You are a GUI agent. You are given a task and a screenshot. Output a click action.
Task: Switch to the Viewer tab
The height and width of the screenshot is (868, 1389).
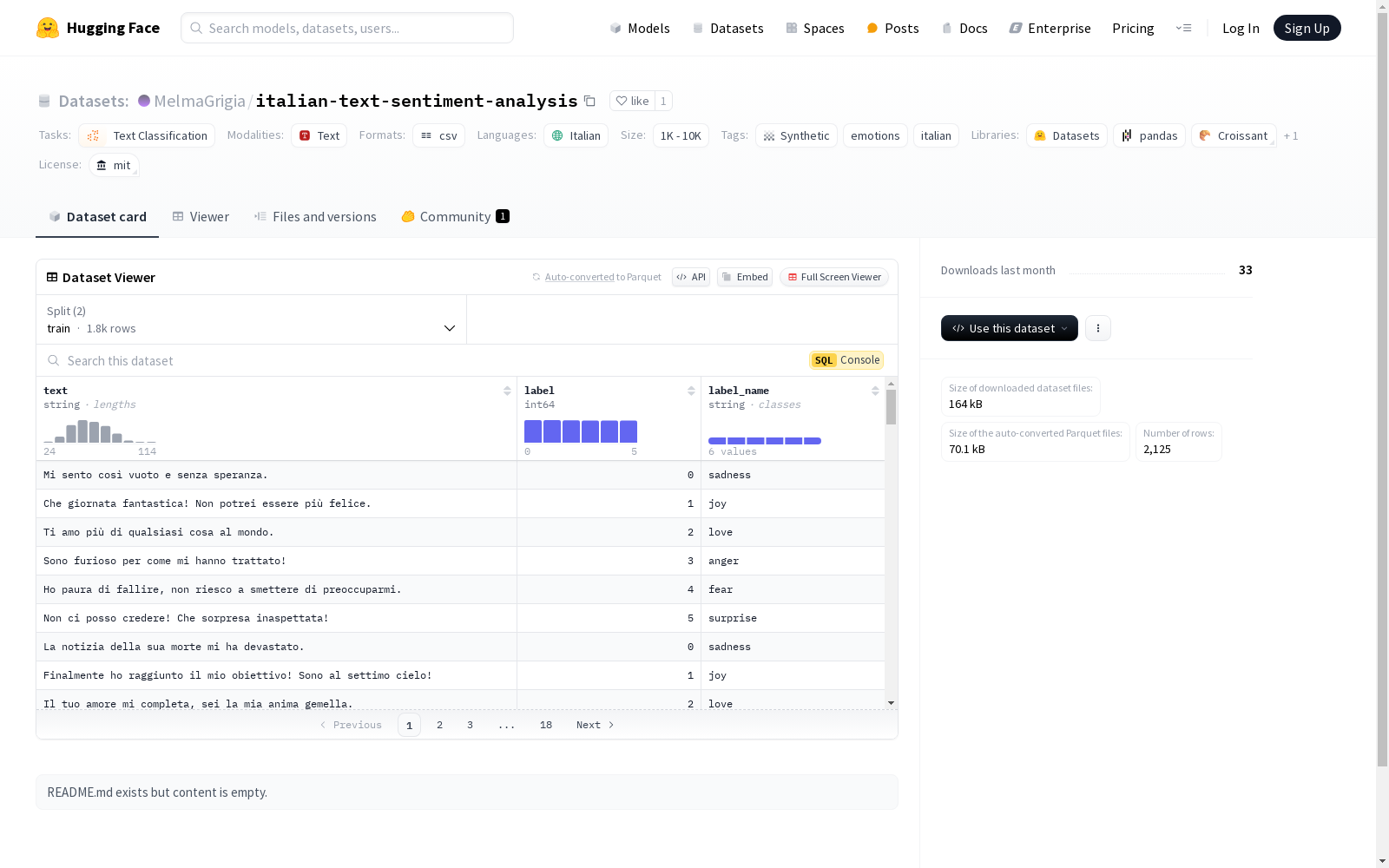point(201,217)
